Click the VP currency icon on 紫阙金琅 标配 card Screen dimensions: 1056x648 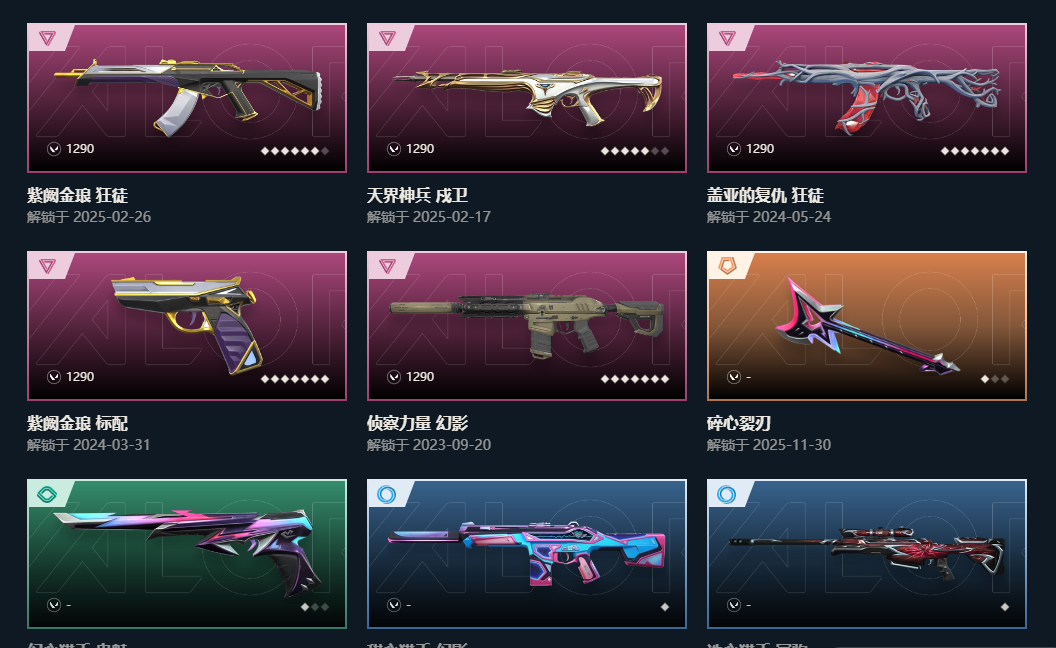[x=54, y=377]
